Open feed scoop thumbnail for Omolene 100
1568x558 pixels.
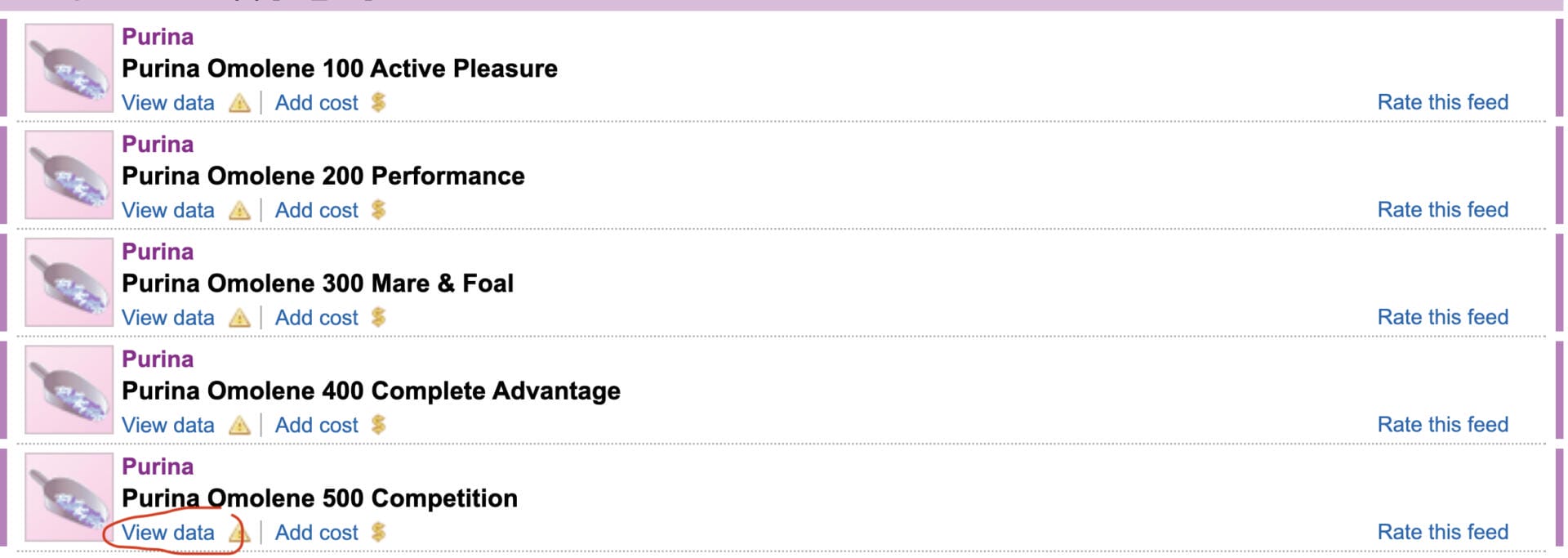69,68
